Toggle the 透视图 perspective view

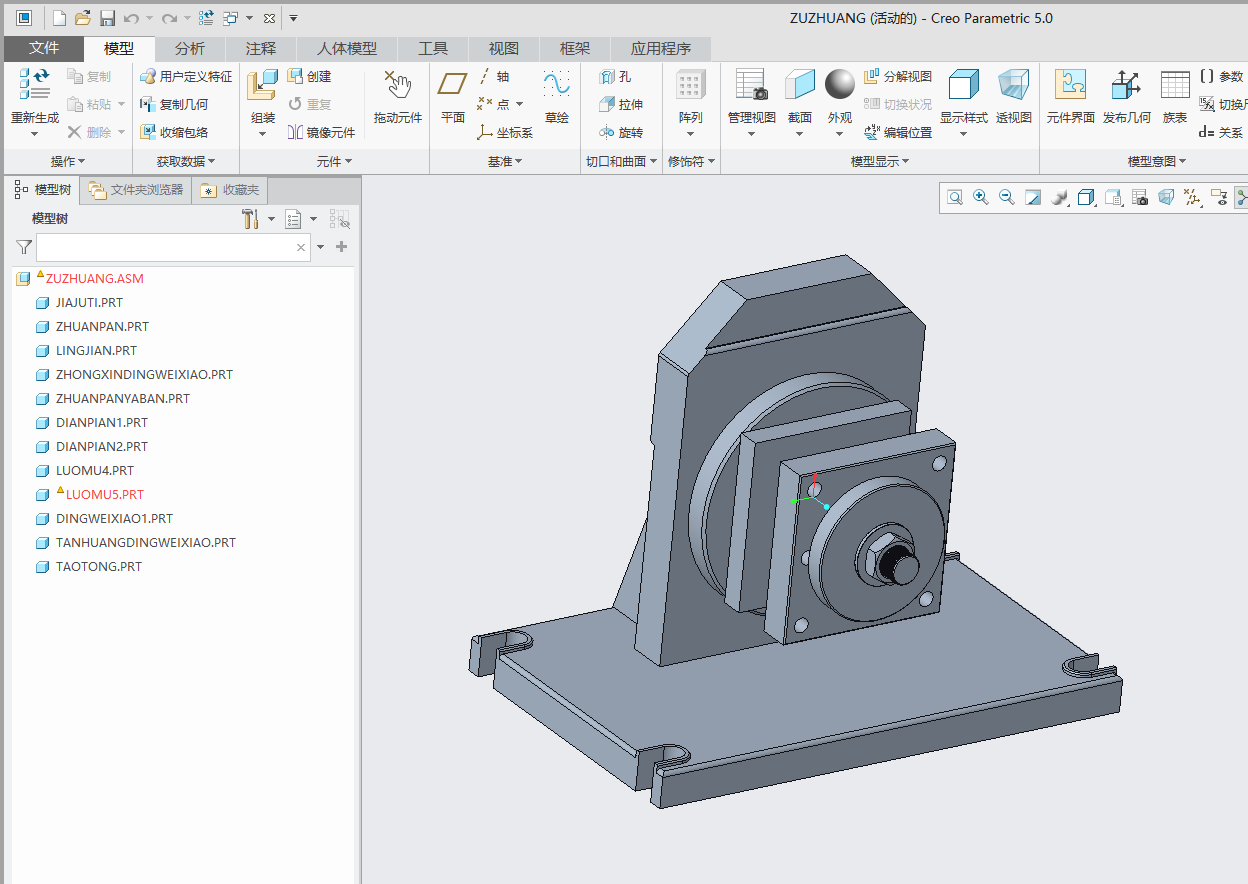(x=1013, y=97)
